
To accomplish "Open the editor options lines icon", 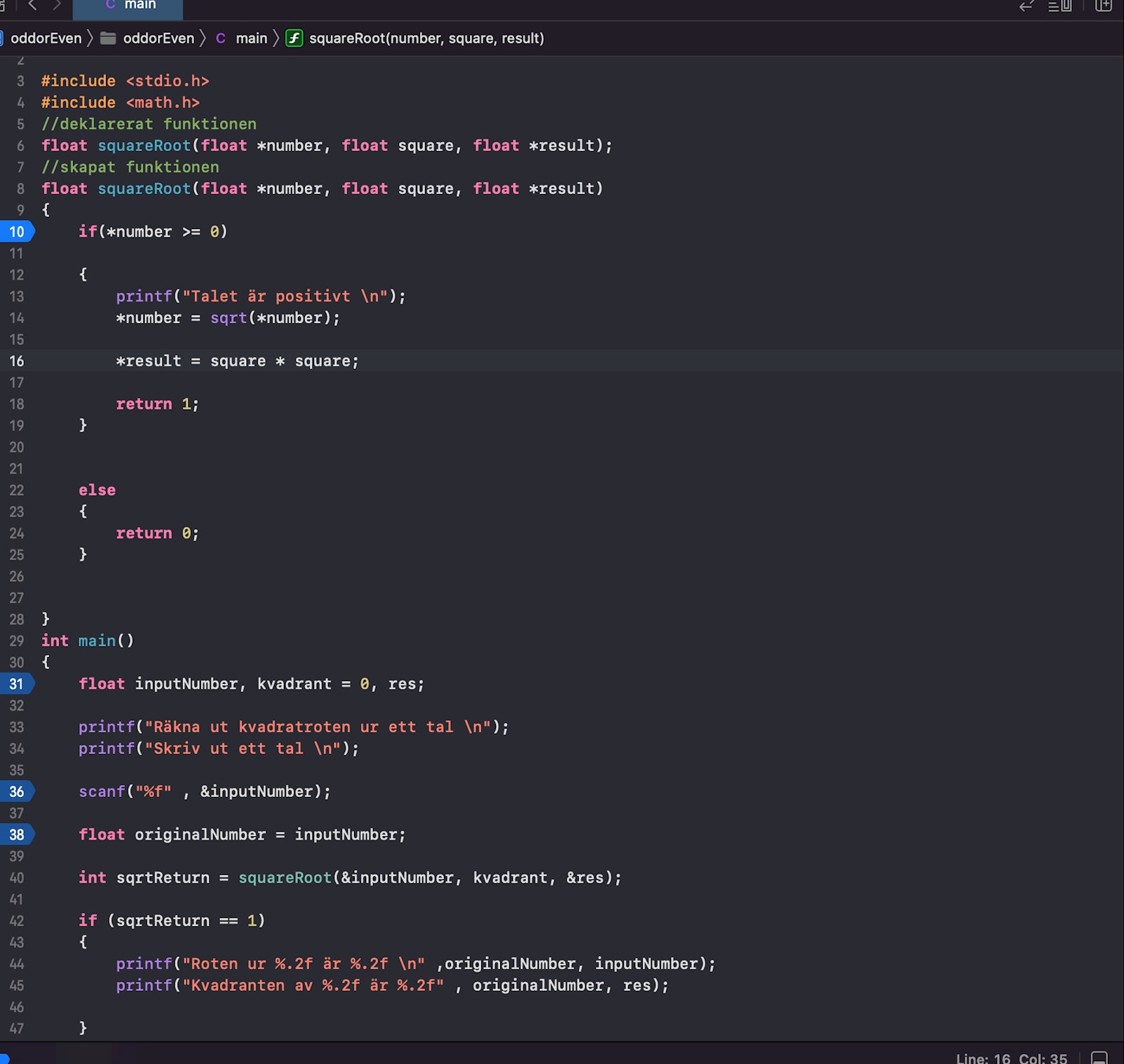I will 1059,6.
